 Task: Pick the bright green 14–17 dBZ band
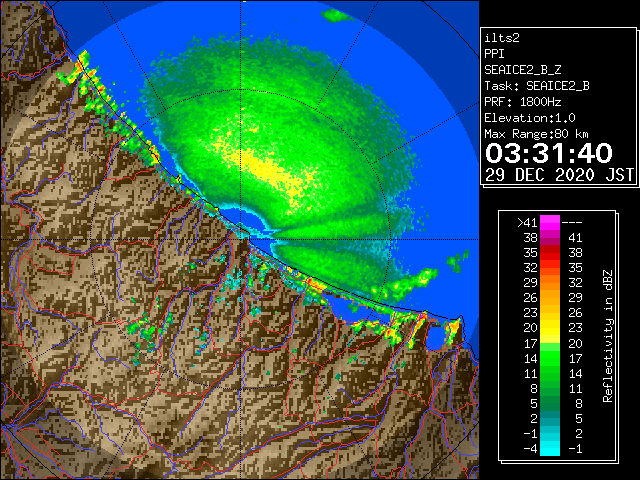click(x=550, y=358)
